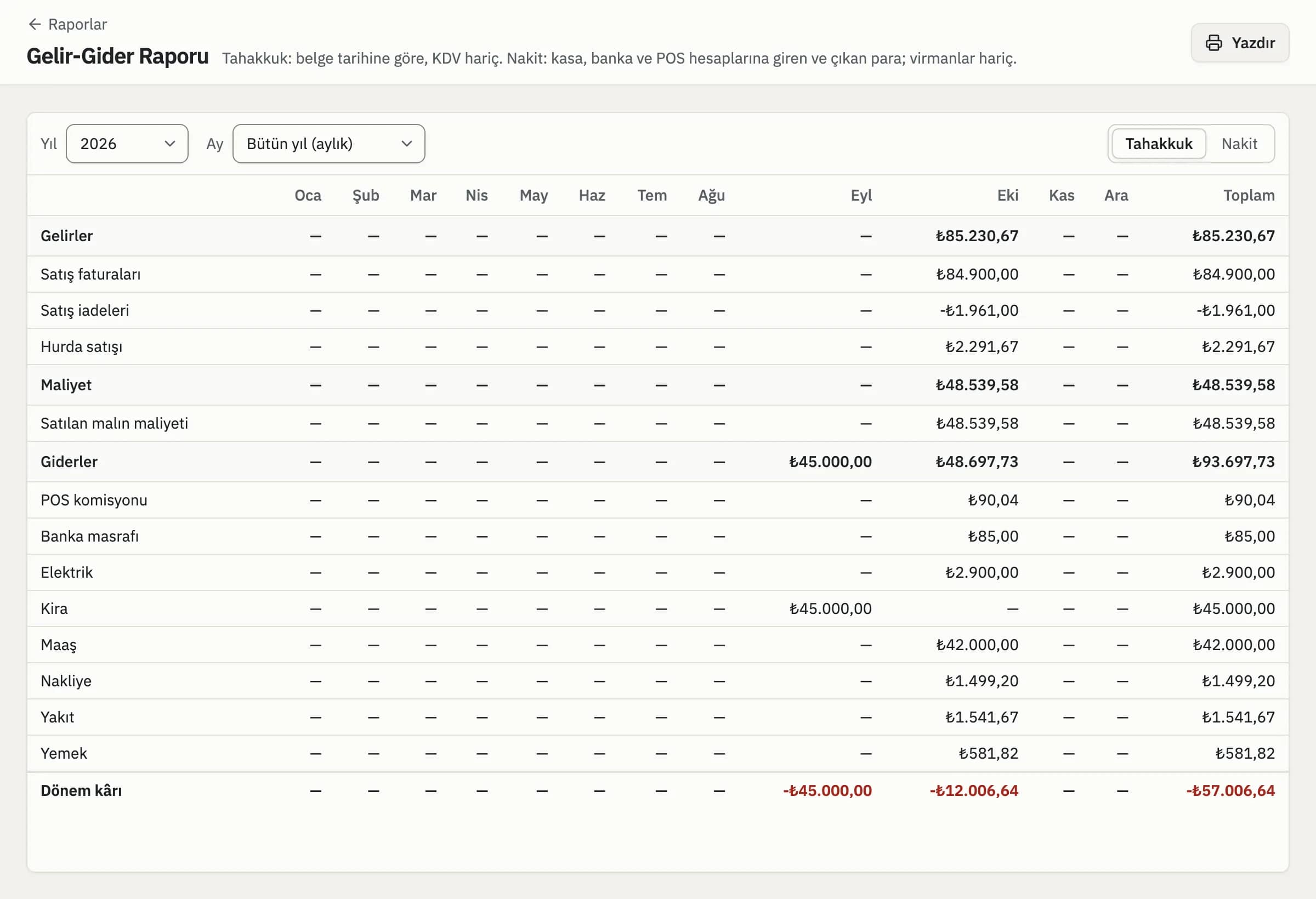Screen dimensions: 1316x899
Task: Click the Giderler total ₺93.697,73
Action: [1234, 462]
